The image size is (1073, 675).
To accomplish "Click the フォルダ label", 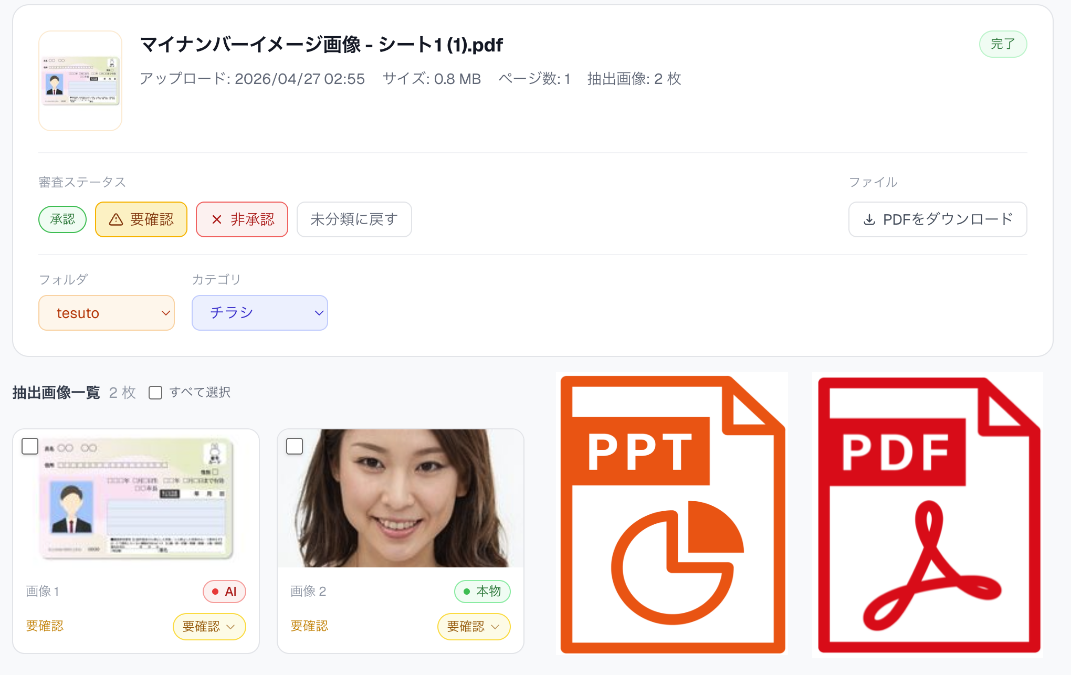I will tap(64, 279).
